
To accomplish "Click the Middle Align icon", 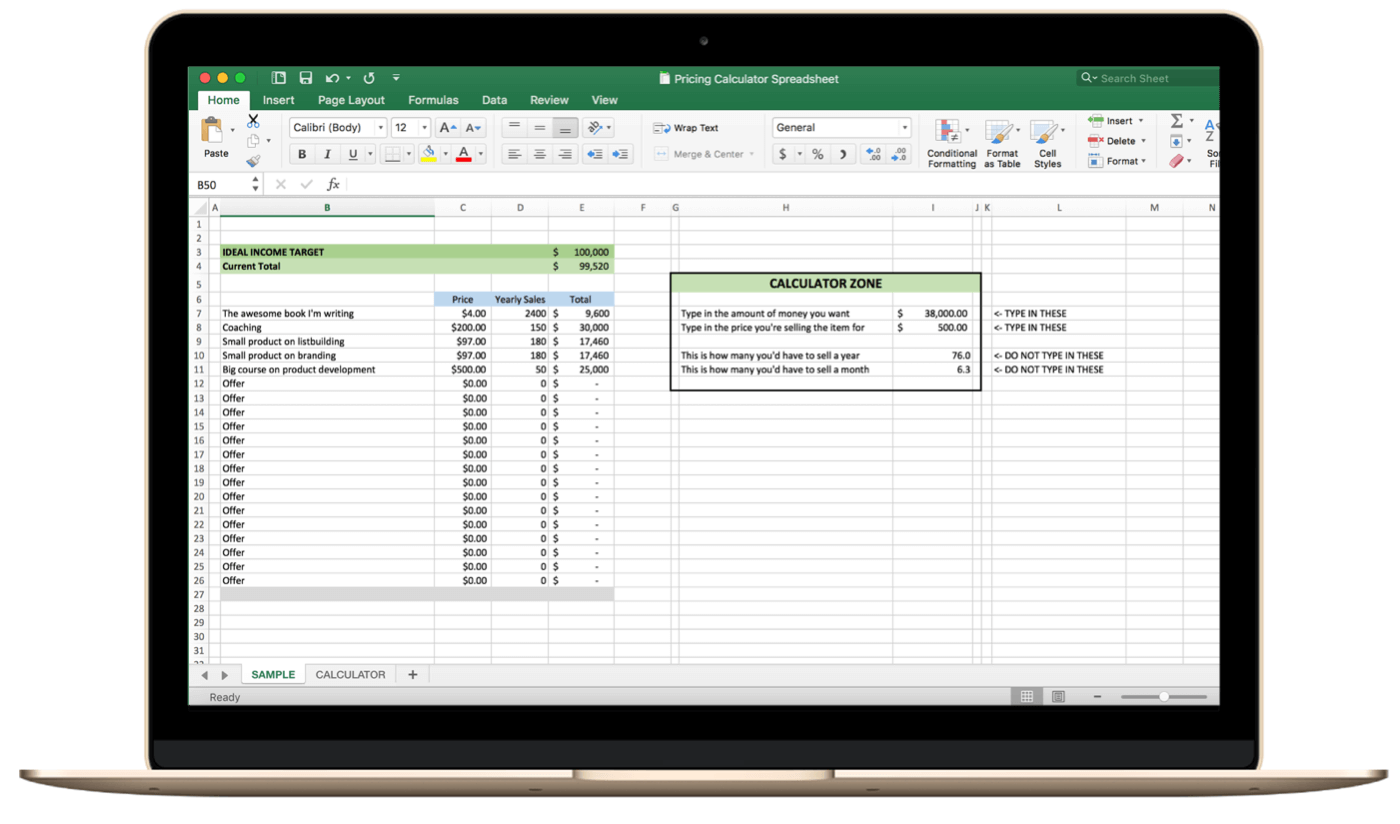I will coord(540,127).
